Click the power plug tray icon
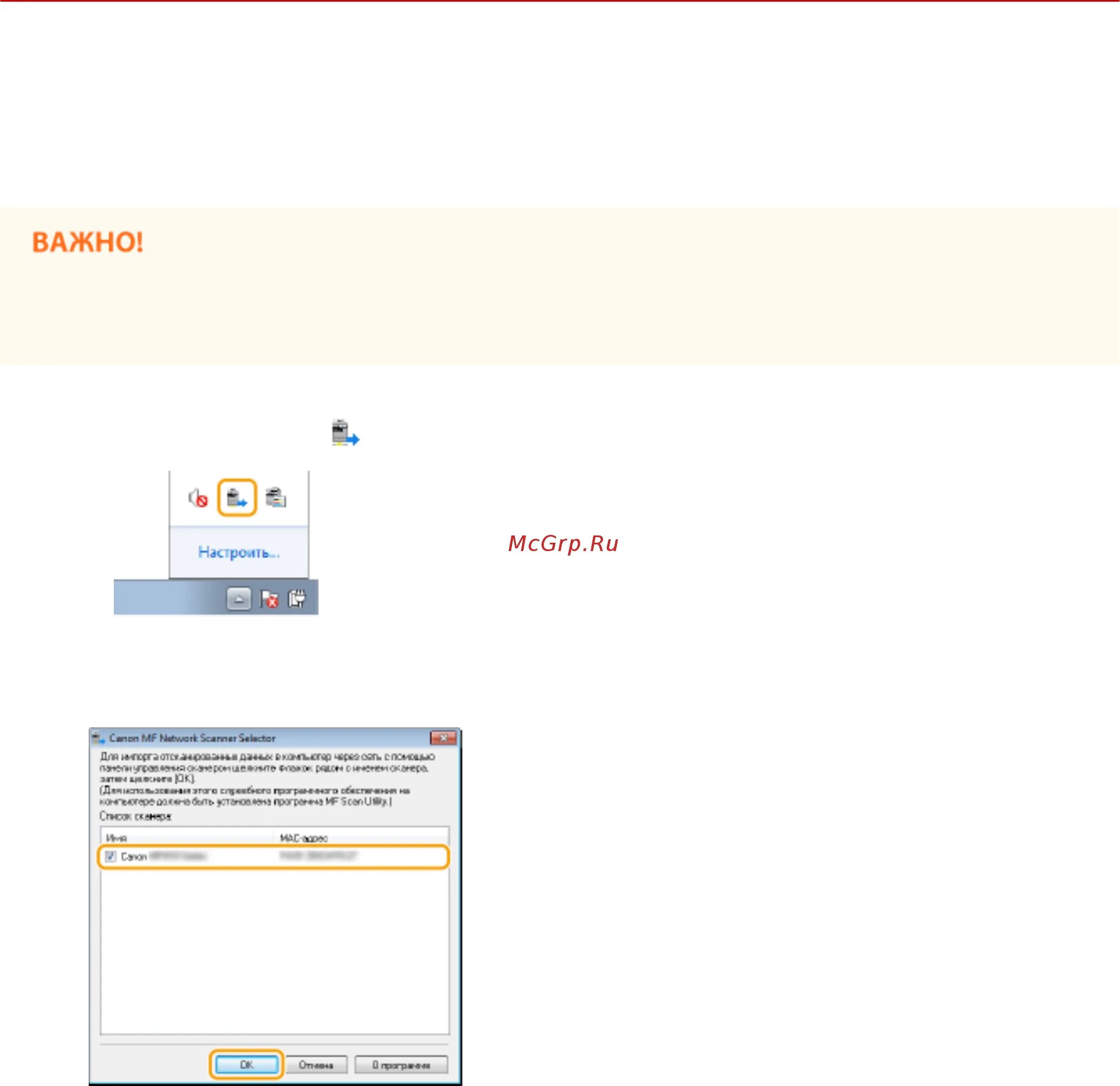Viewport: 1120px width, 1086px height. tap(297, 598)
